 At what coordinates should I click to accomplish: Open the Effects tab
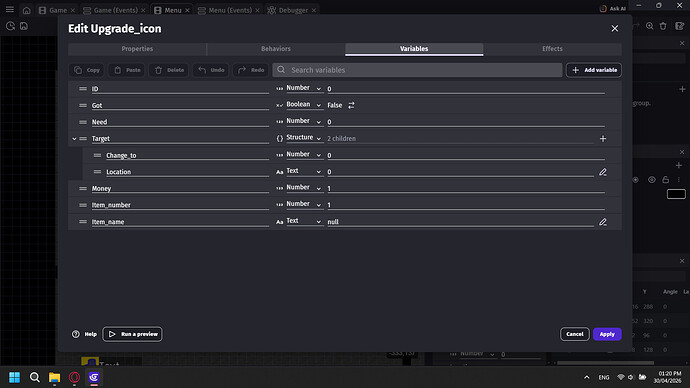pyautogui.click(x=552, y=49)
